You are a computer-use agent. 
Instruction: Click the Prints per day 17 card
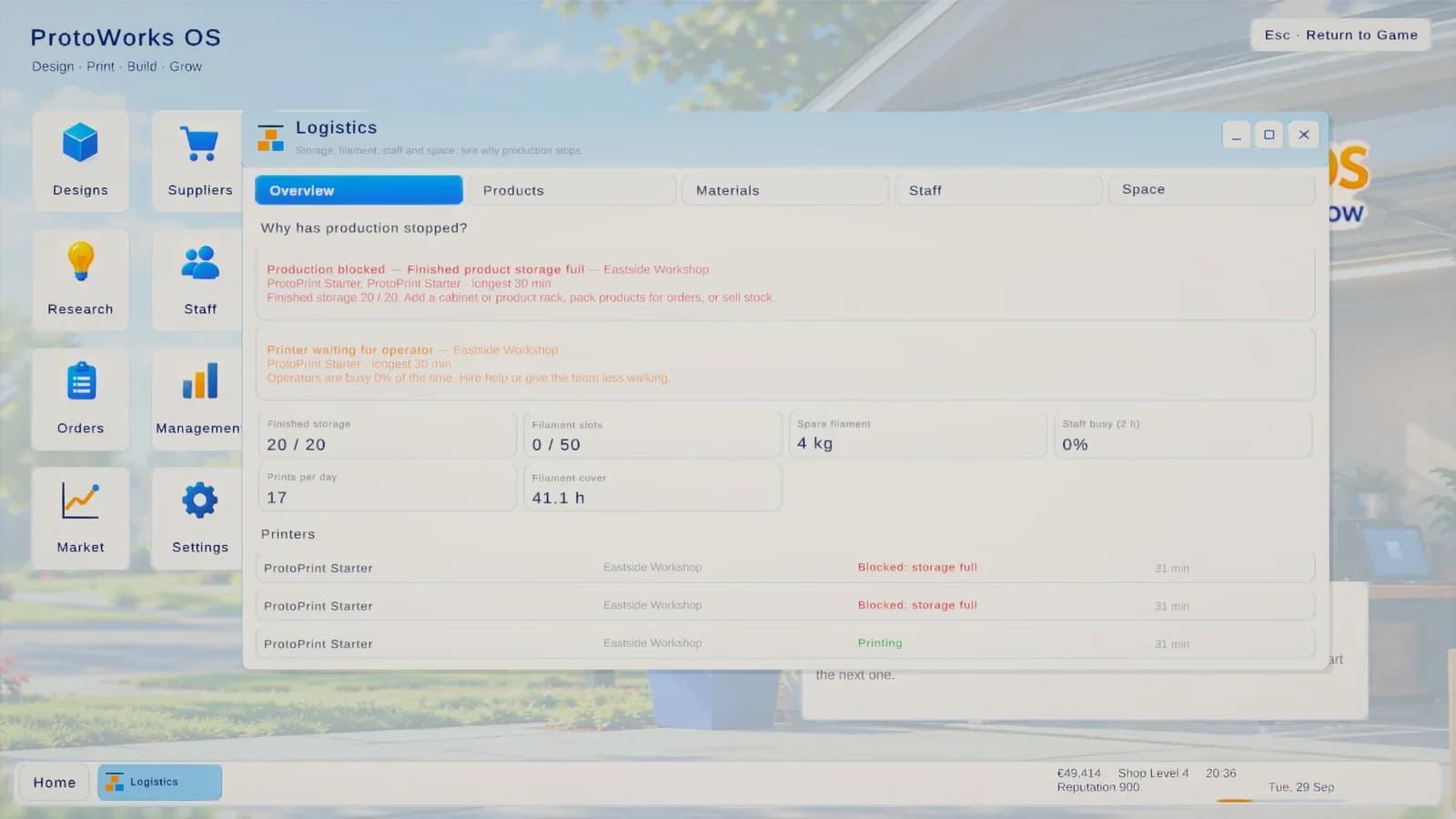click(x=387, y=488)
